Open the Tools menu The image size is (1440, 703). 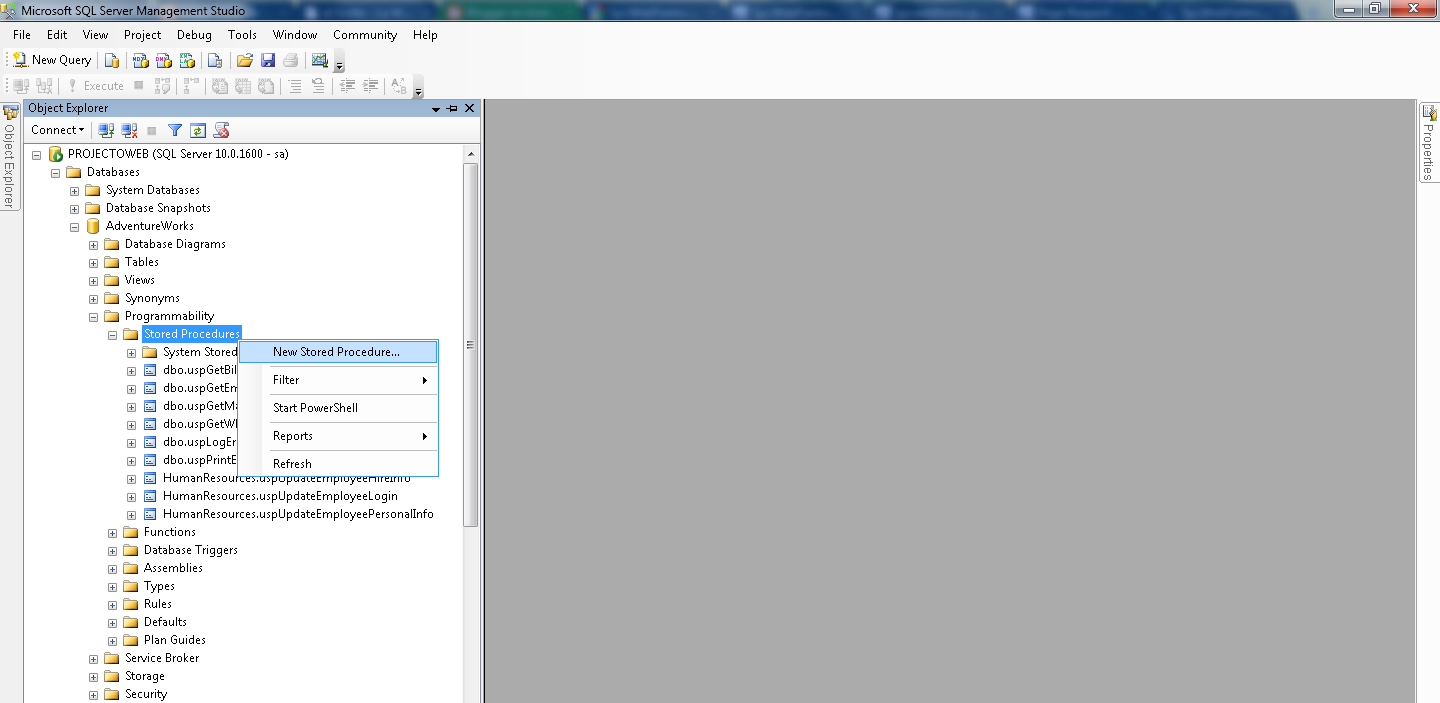[242, 35]
